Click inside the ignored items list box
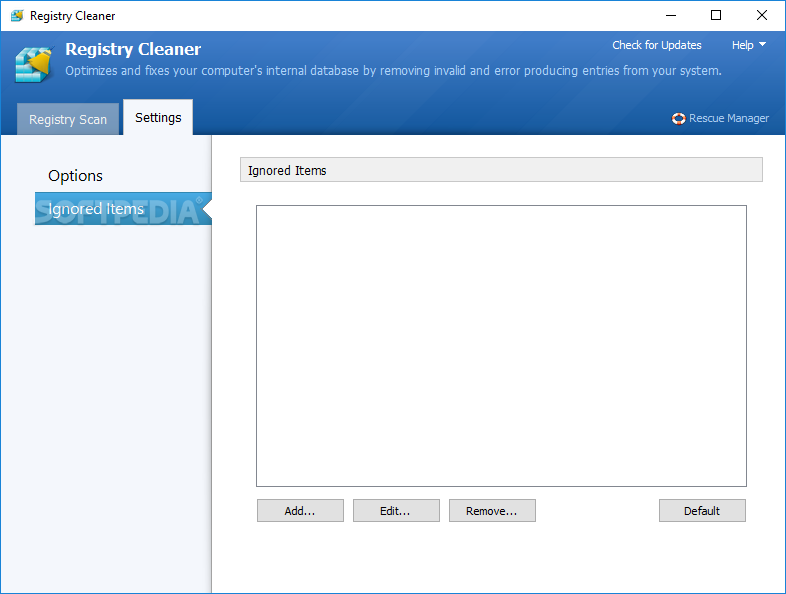 [x=501, y=346]
